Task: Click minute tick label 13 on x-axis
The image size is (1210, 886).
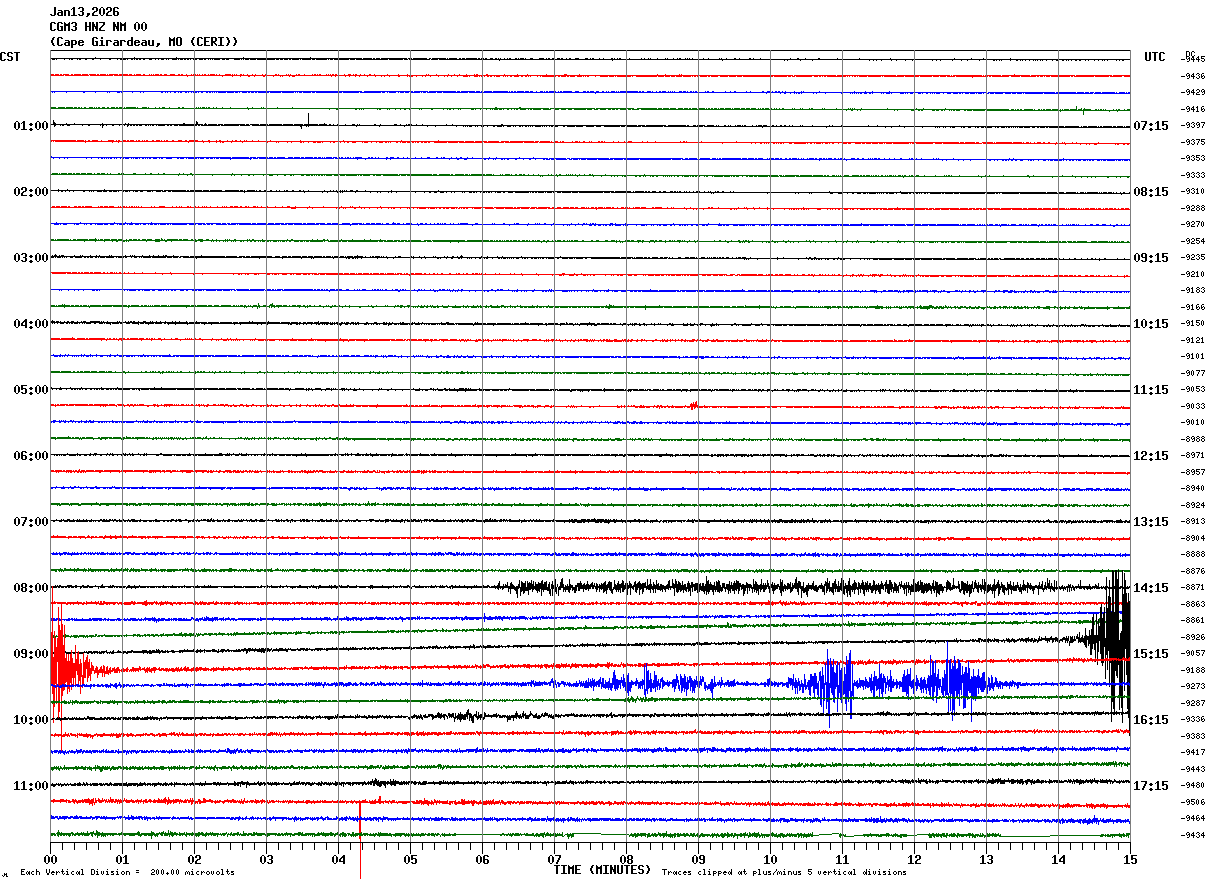Action: pyautogui.click(x=986, y=859)
